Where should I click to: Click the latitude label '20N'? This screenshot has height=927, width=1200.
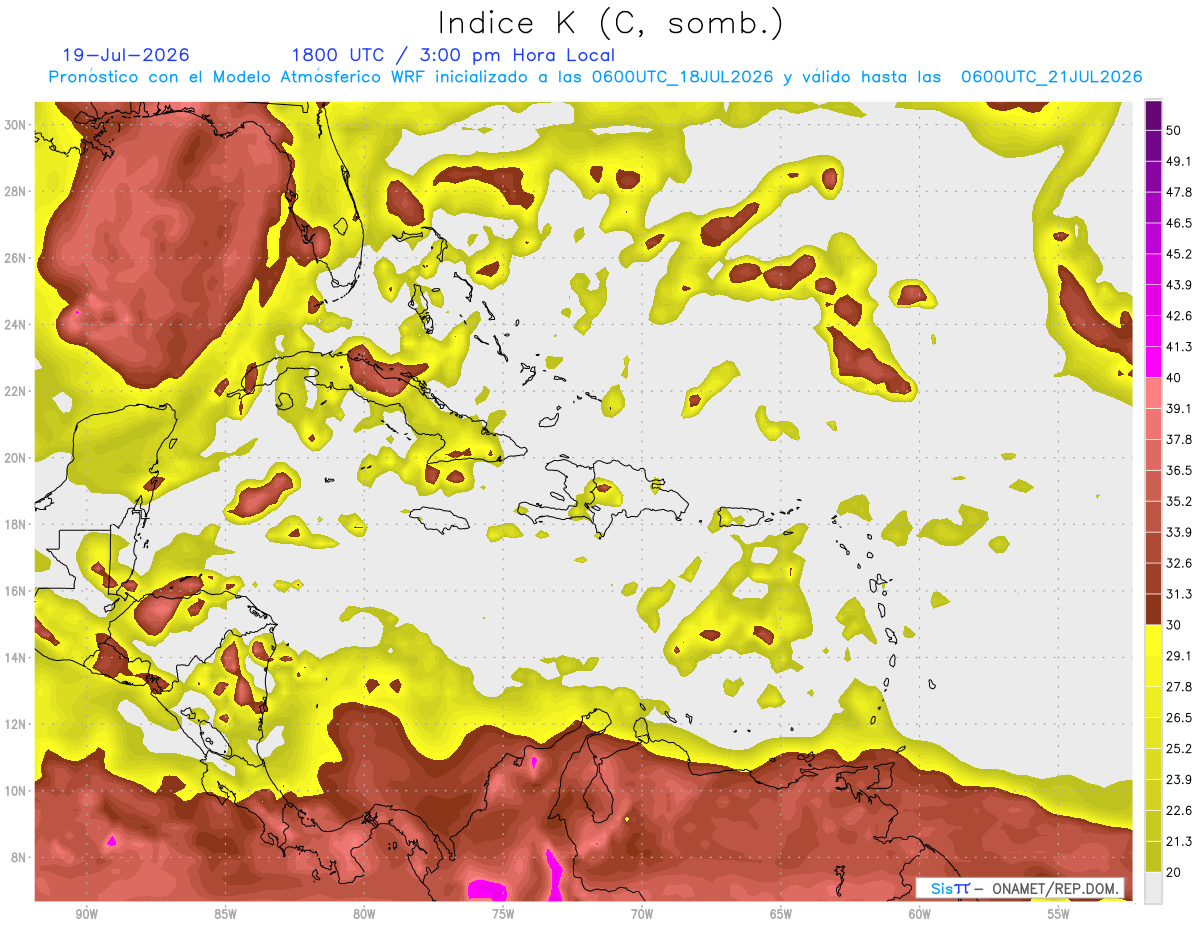pos(17,458)
